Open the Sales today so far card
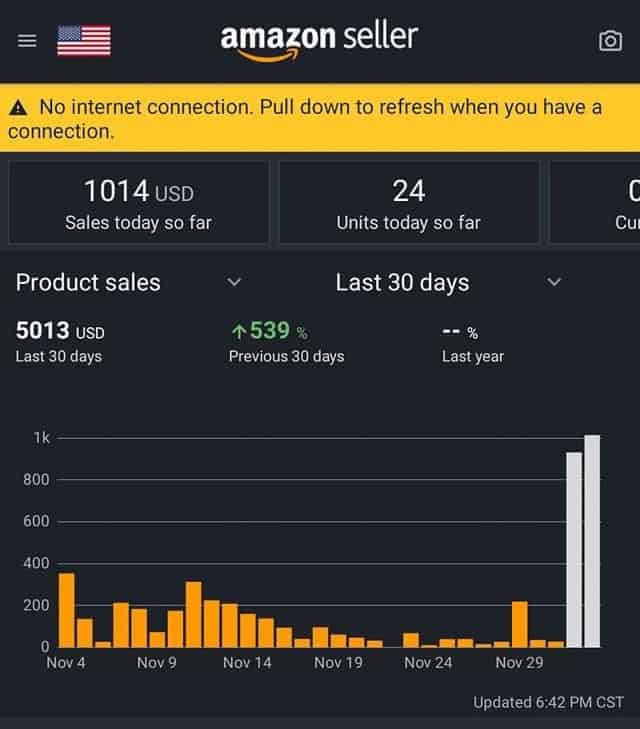This screenshot has width=640, height=729. click(x=138, y=203)
